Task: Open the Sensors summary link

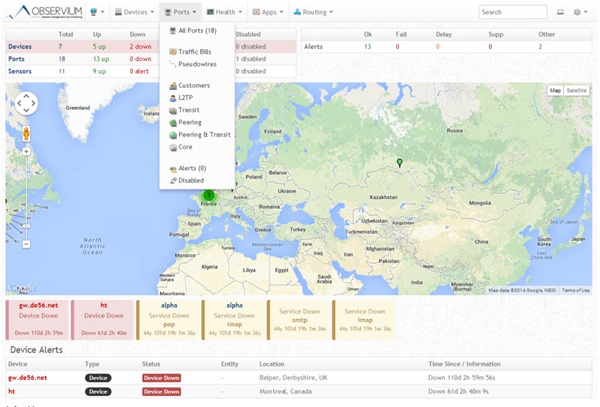Action: click(x=20, y=71)
